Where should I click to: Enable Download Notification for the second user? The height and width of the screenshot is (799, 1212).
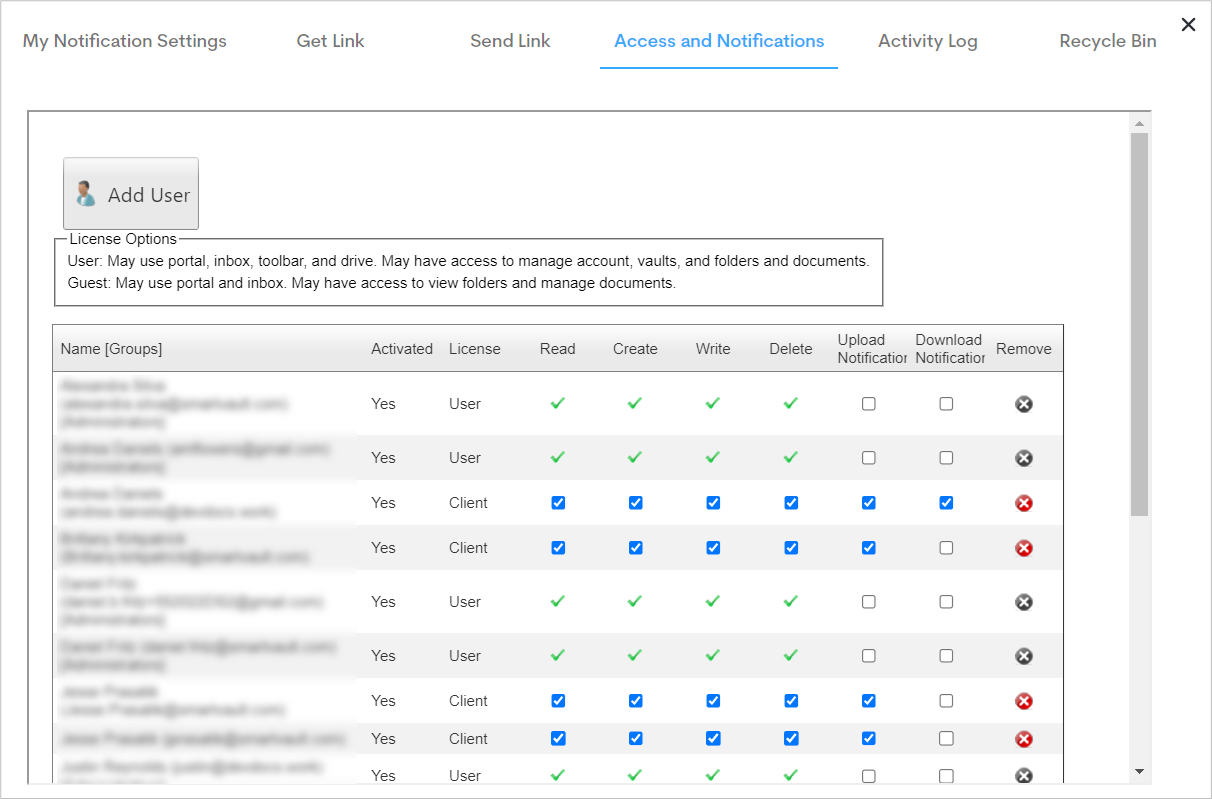coord(945,457)
